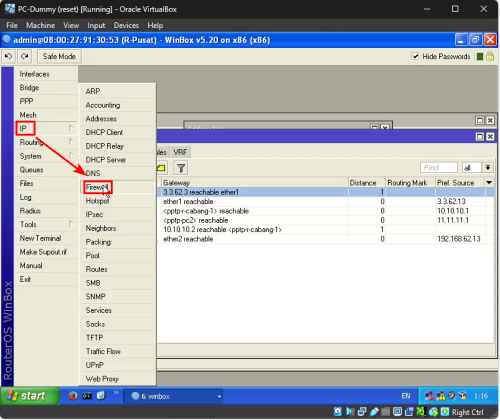Click the green status indicator square

point(480,57)
